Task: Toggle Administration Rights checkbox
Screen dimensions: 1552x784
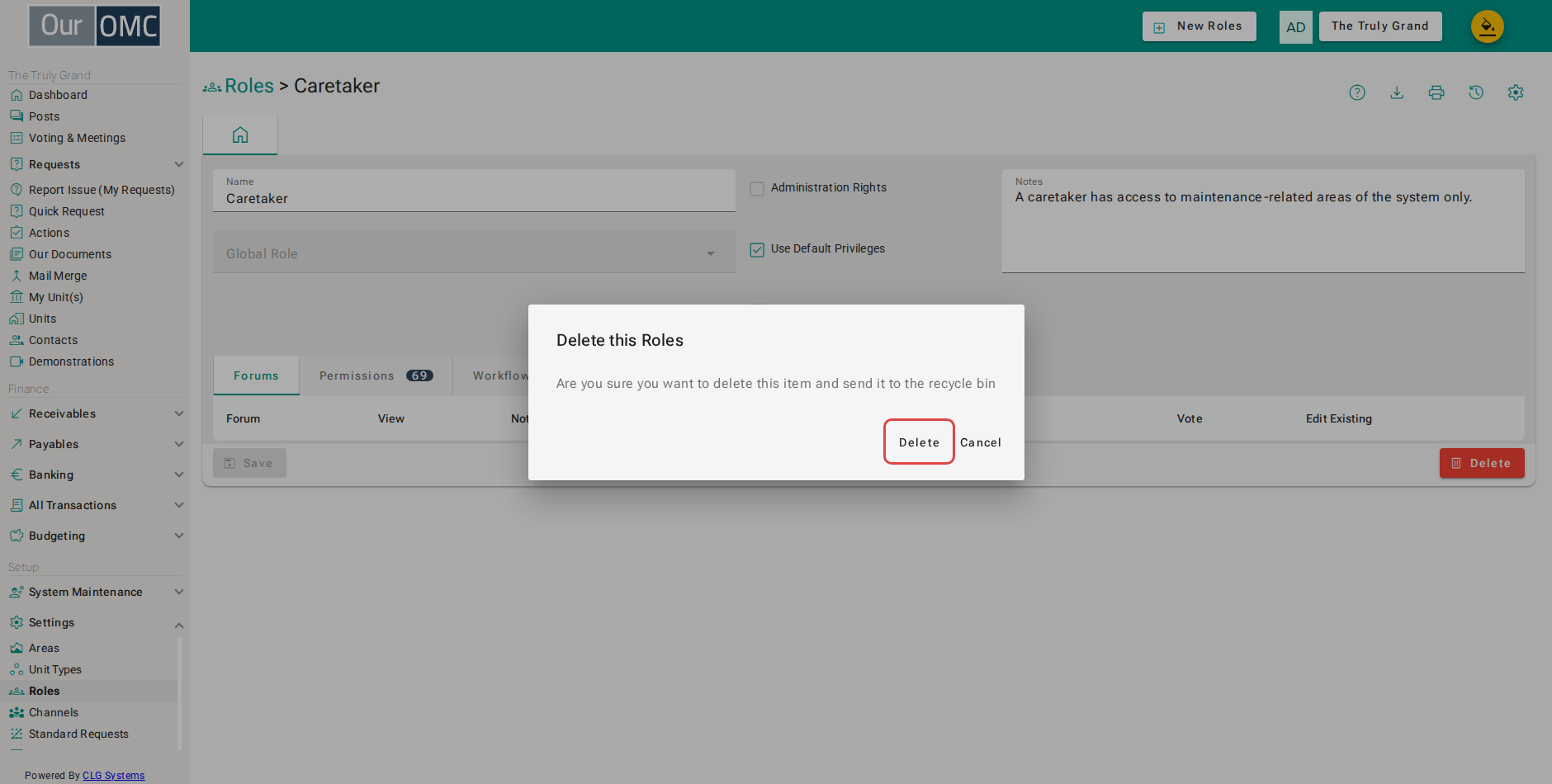Action: (757, 188)
